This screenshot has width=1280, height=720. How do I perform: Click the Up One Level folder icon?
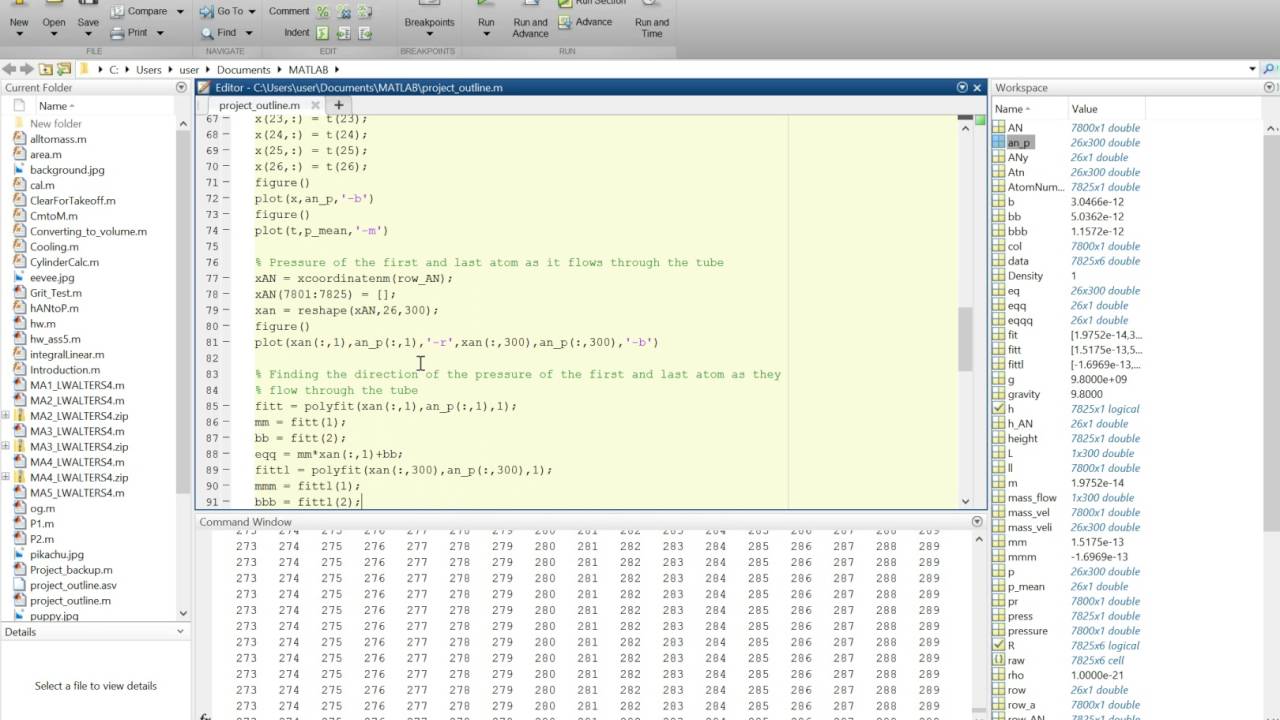point(46,69)
